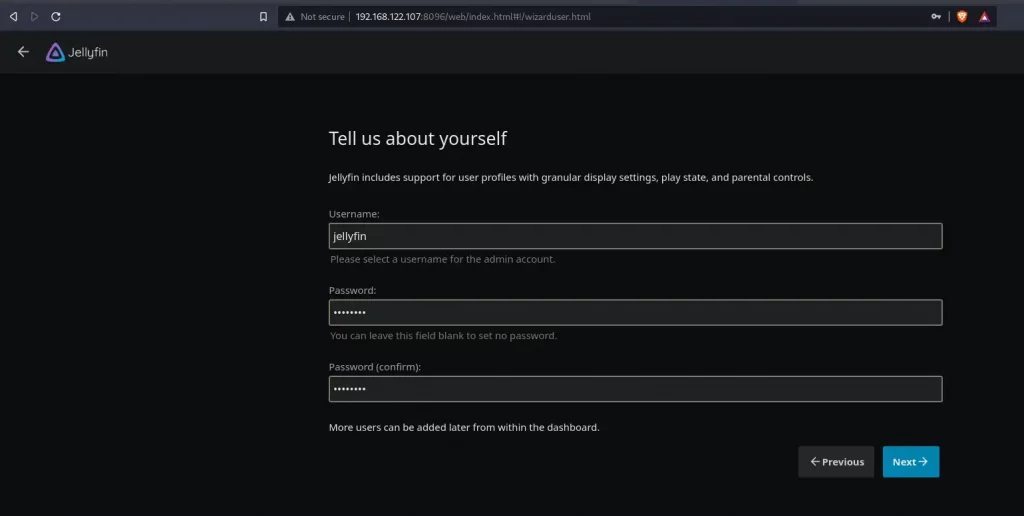Image resolution: width=1024 pixels, height=516 pixels.
Task: Click the blank password hint text
Action: [443, 336]
